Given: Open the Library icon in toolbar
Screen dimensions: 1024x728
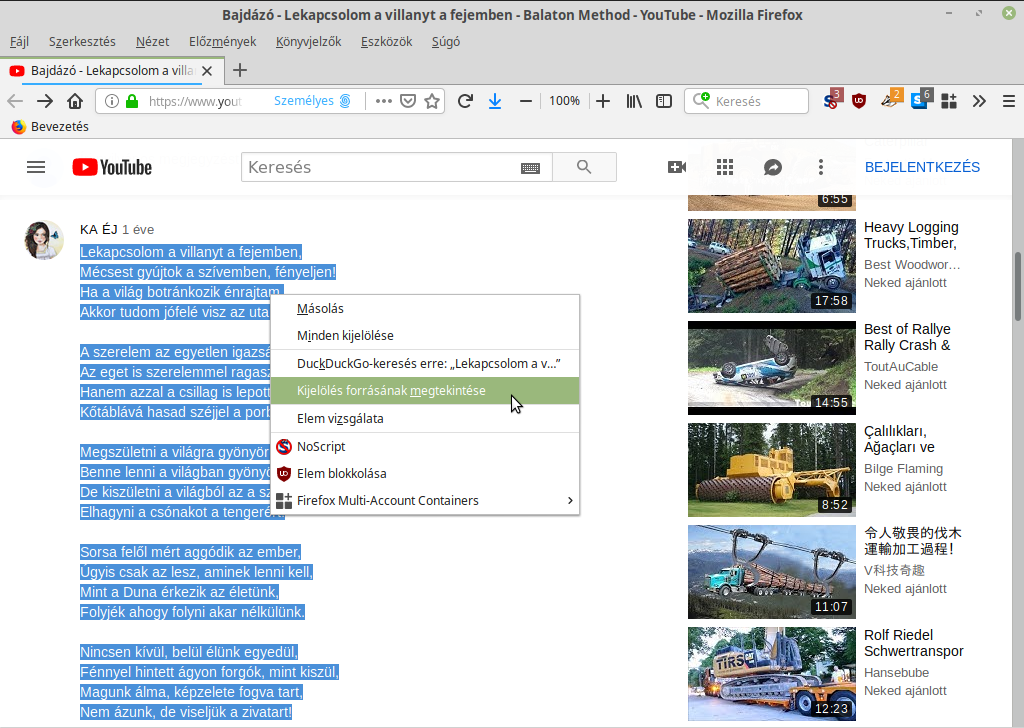Looking at the screenshot, I should (634, 101).
